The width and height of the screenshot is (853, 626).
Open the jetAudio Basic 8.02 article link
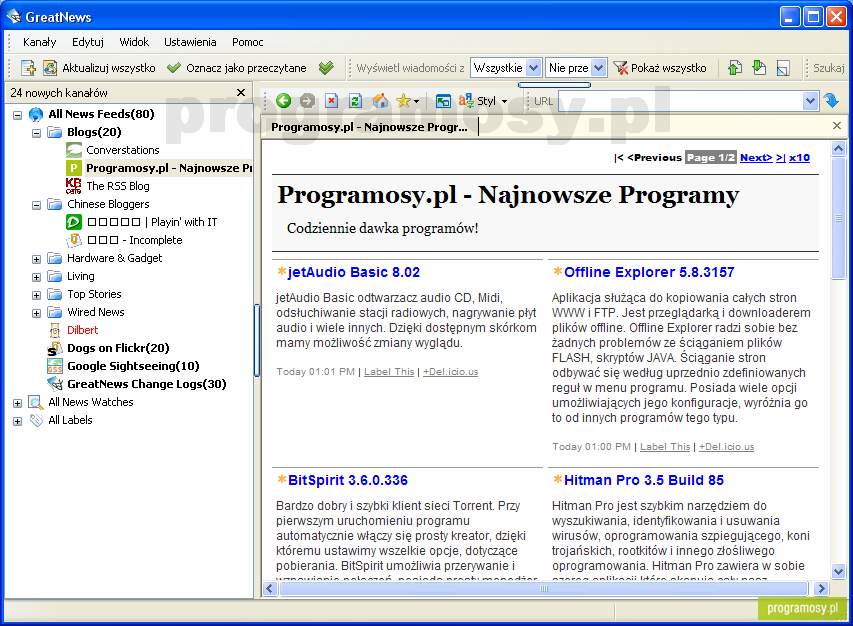click(x=354, y=272)
